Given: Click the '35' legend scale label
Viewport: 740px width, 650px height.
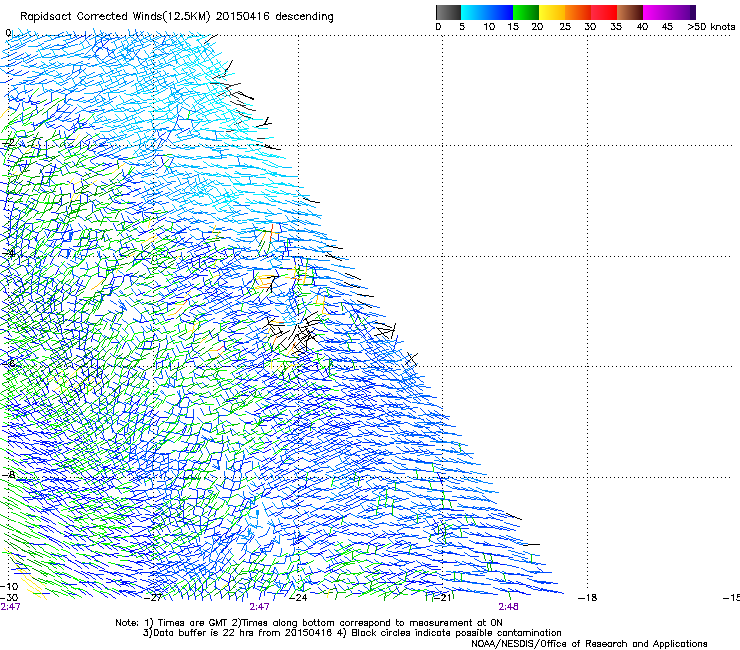Looking at the screenshot, I should pyautogui.click(x=616, y=27).
